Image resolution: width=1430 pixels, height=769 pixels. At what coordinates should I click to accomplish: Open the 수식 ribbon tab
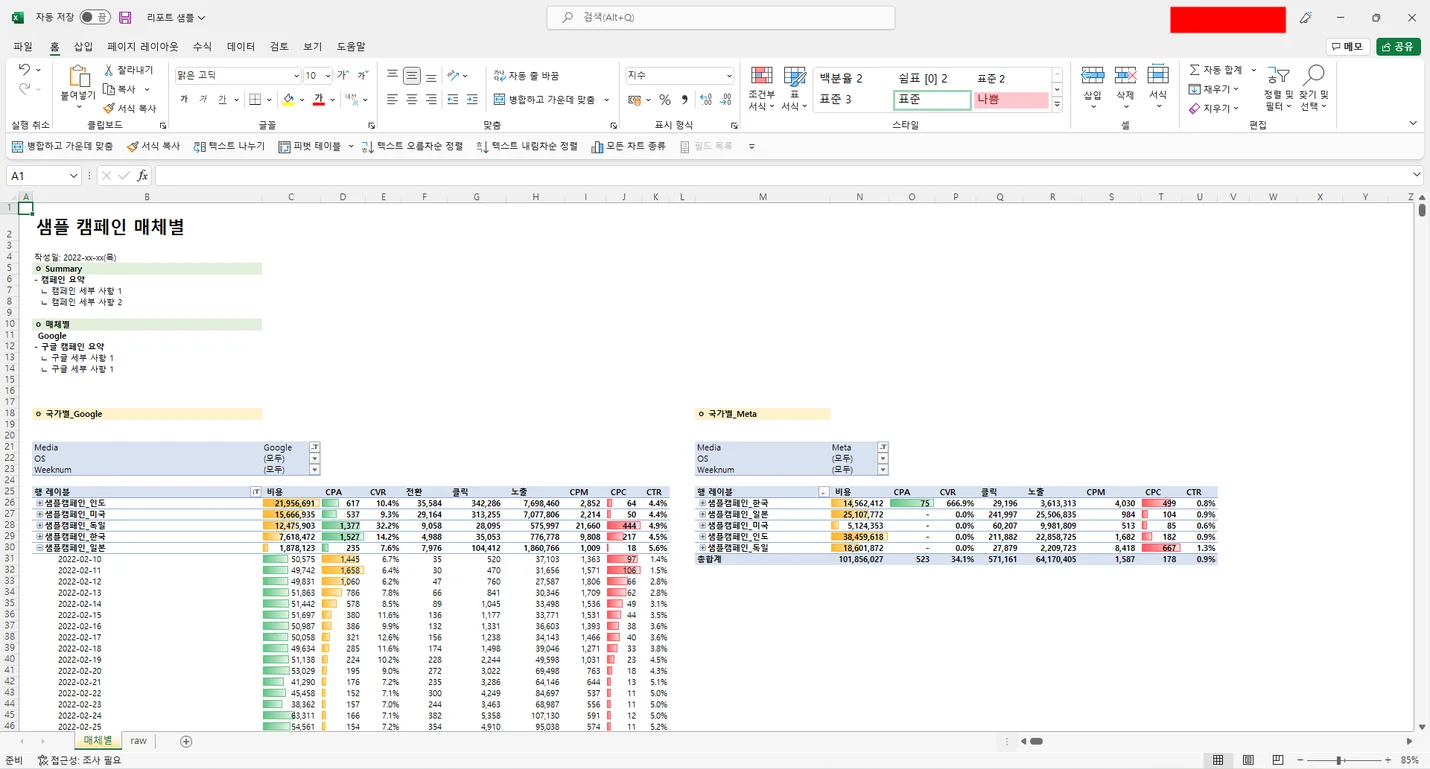[202, 47]
